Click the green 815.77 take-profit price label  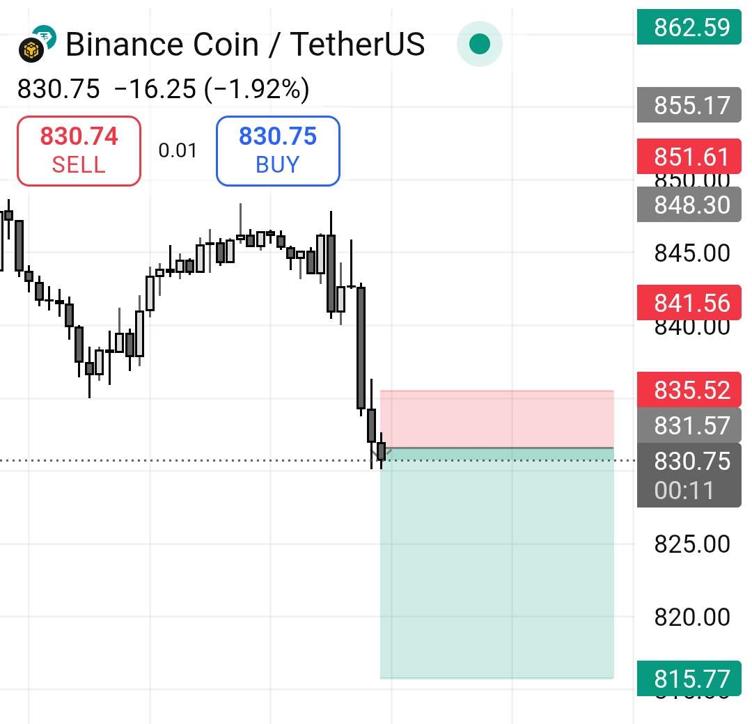(691, 679)
